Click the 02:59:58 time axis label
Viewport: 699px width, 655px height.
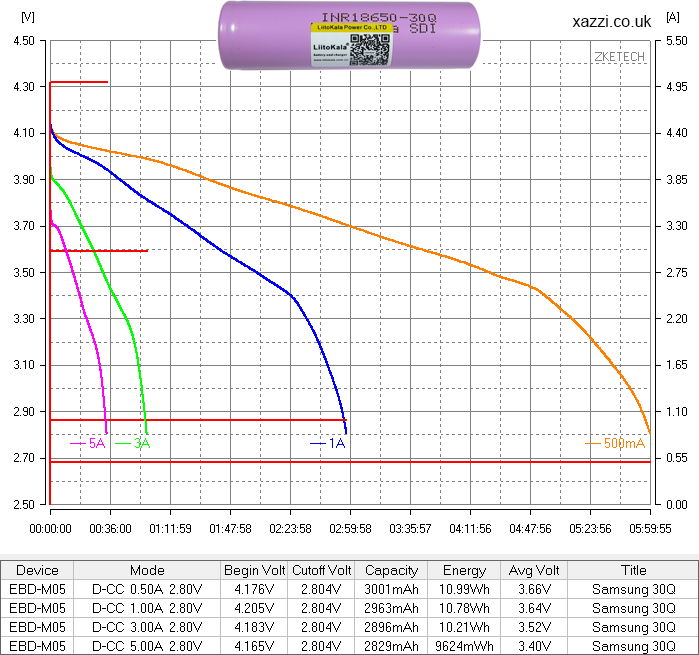(x=350, y=529)
